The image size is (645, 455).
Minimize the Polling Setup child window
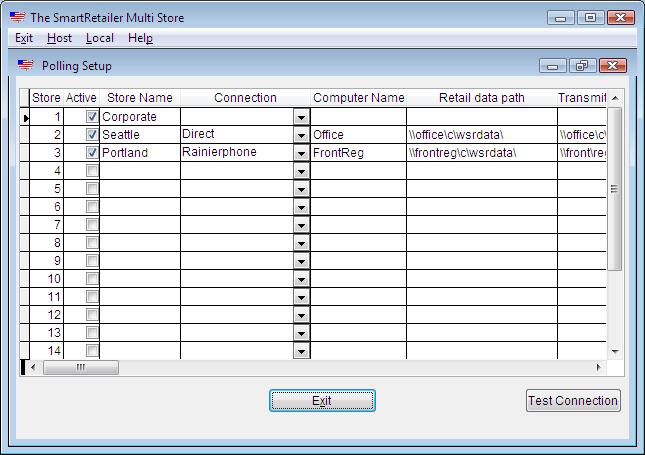[552, 65]
